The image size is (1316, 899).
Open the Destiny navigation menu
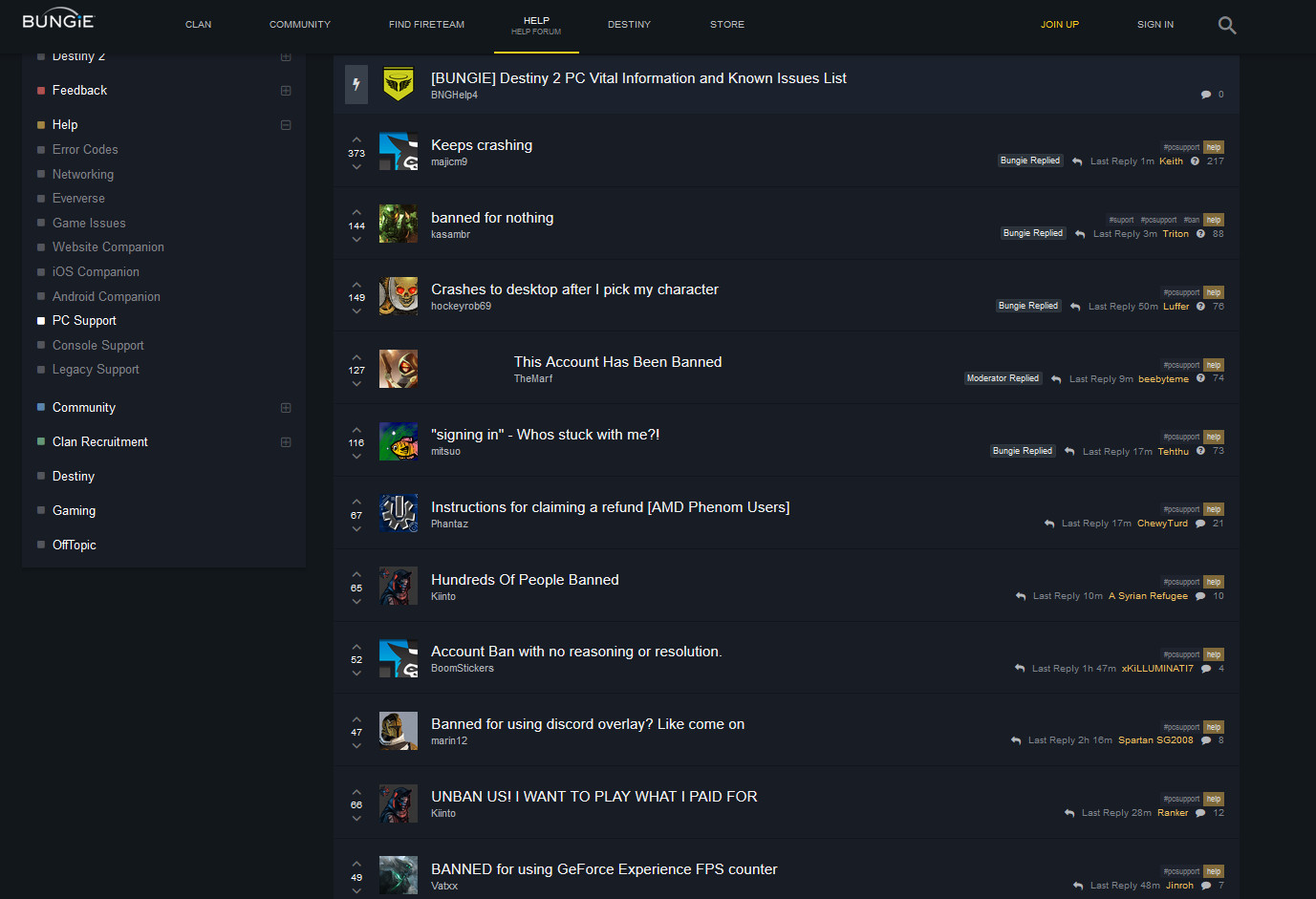pyautogui.click(x=629, y=25)
